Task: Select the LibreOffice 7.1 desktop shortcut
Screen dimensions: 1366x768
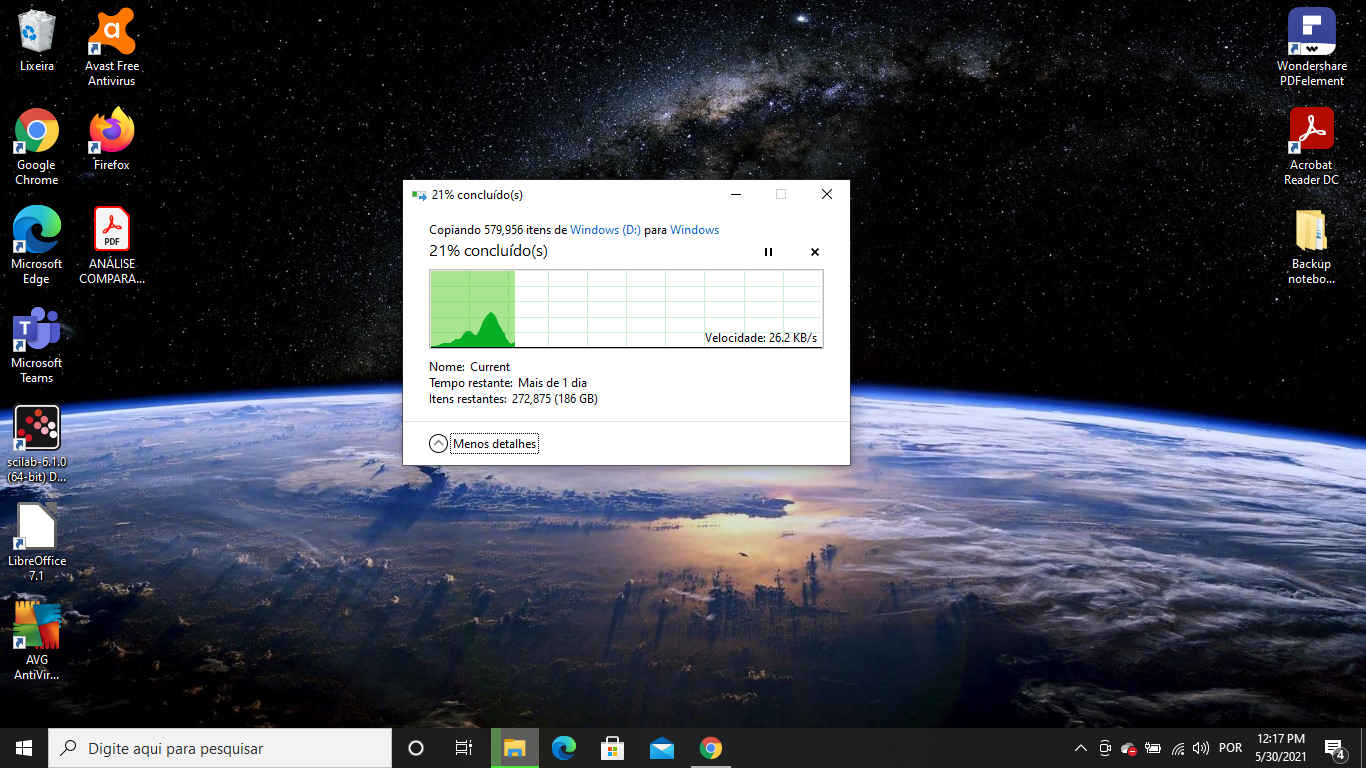Action: click(37, 542)
